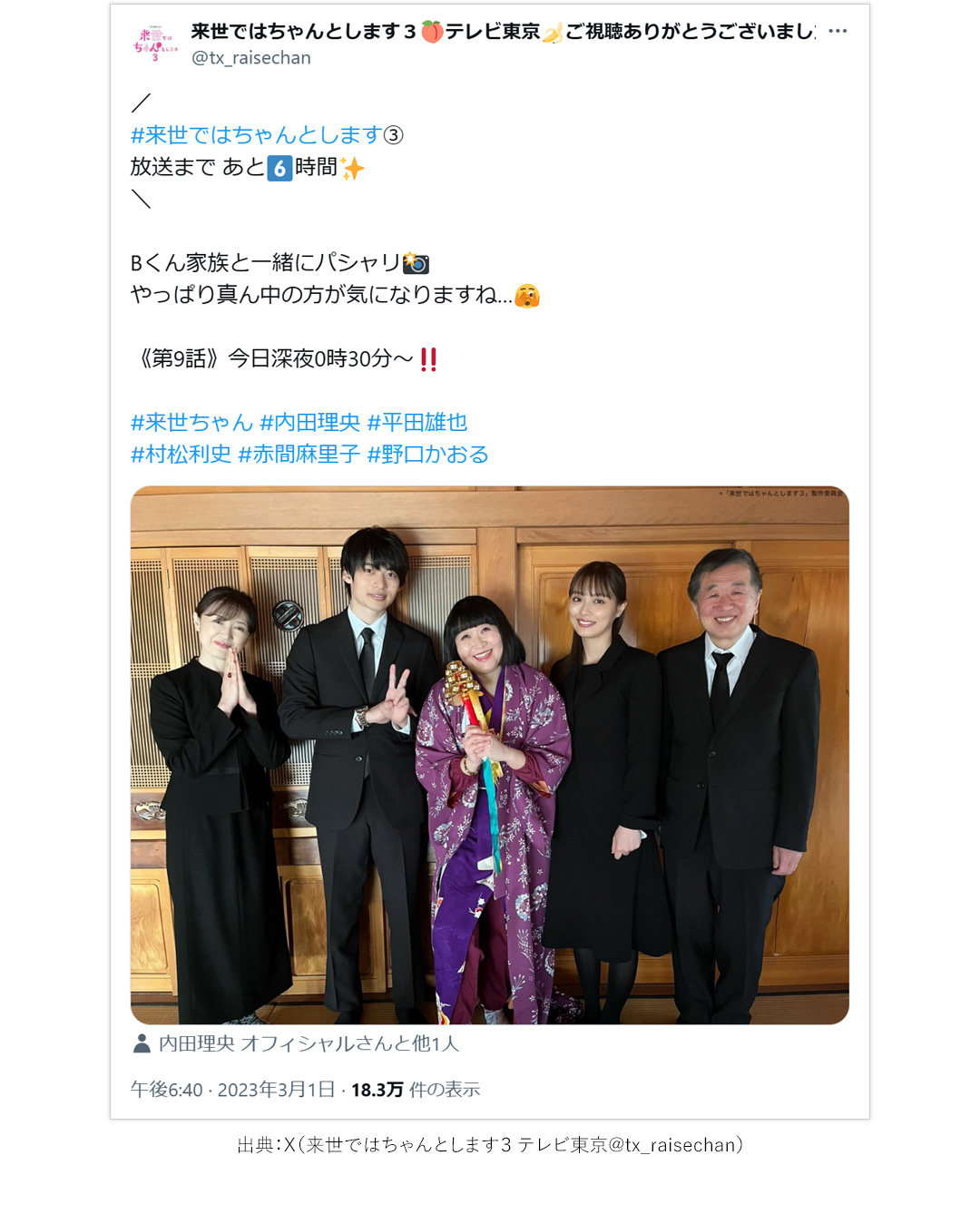
Task: Open hashtag #内田理央
Action: point(310,423)
